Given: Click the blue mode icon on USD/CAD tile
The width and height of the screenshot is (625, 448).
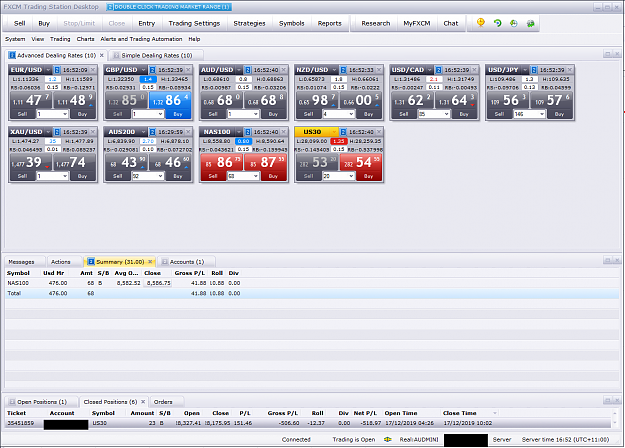Looking at the screenshot, I should click(438, 70).
